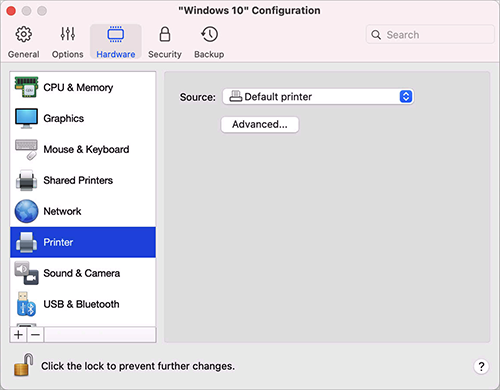This screenshot has width=500, height=390.
Task: Click the unlocked padlock icon
Action: 24,365
